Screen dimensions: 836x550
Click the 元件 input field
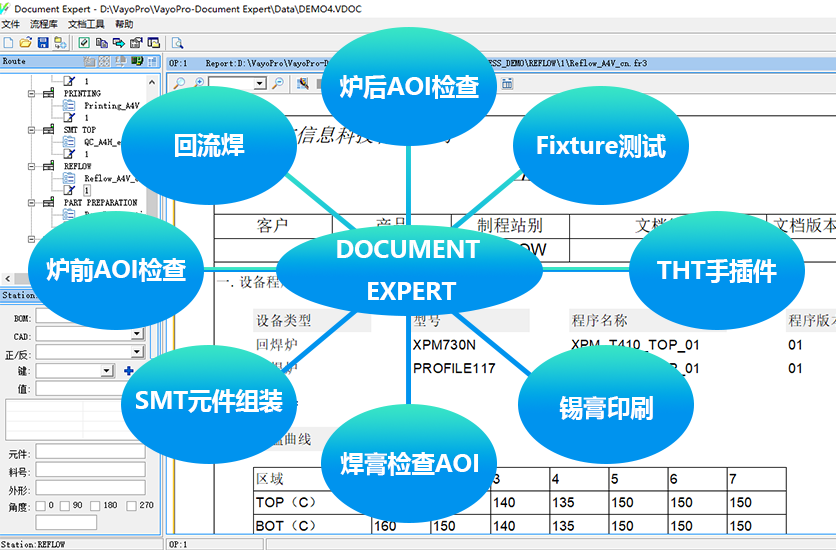tap(90, 453)
